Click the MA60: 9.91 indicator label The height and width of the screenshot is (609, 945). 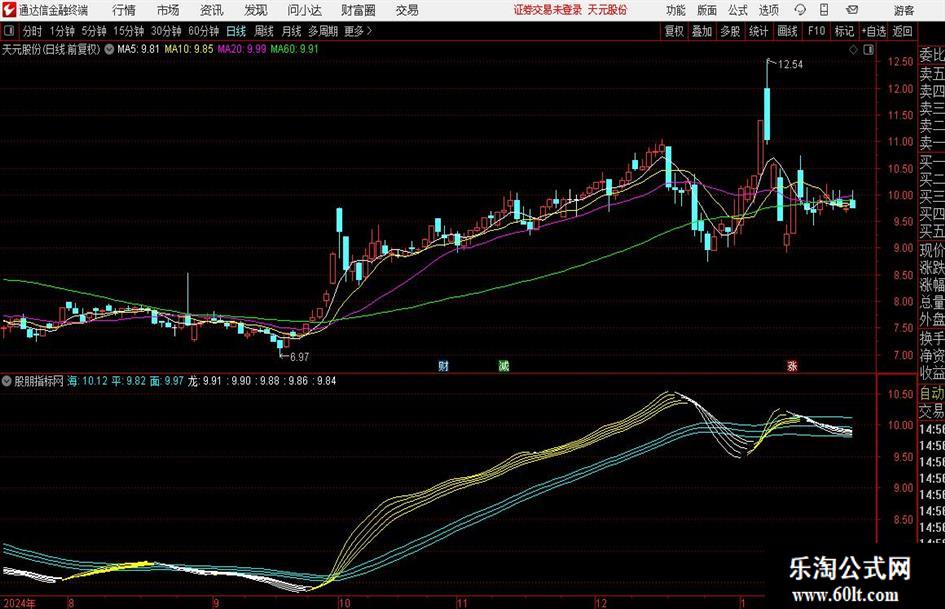[x=295, y=49]
